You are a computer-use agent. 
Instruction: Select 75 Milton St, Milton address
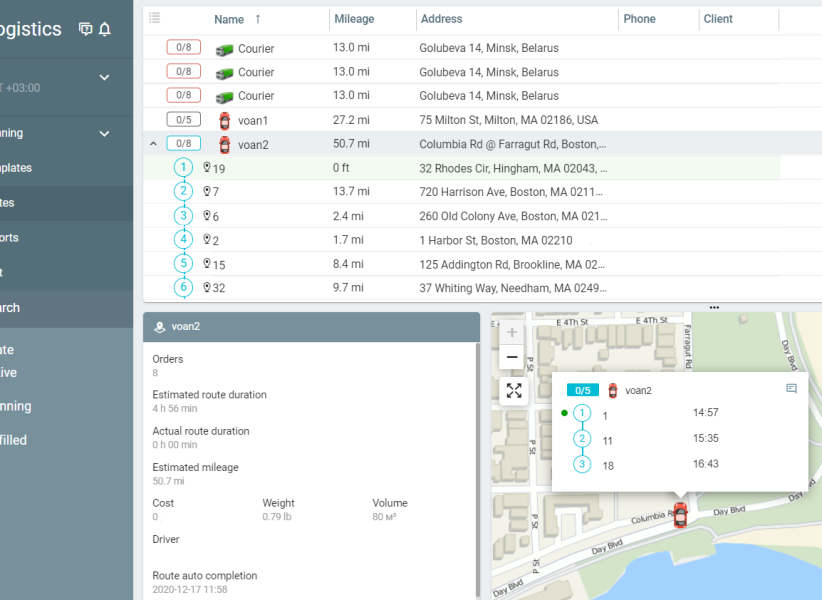(508, 120)
